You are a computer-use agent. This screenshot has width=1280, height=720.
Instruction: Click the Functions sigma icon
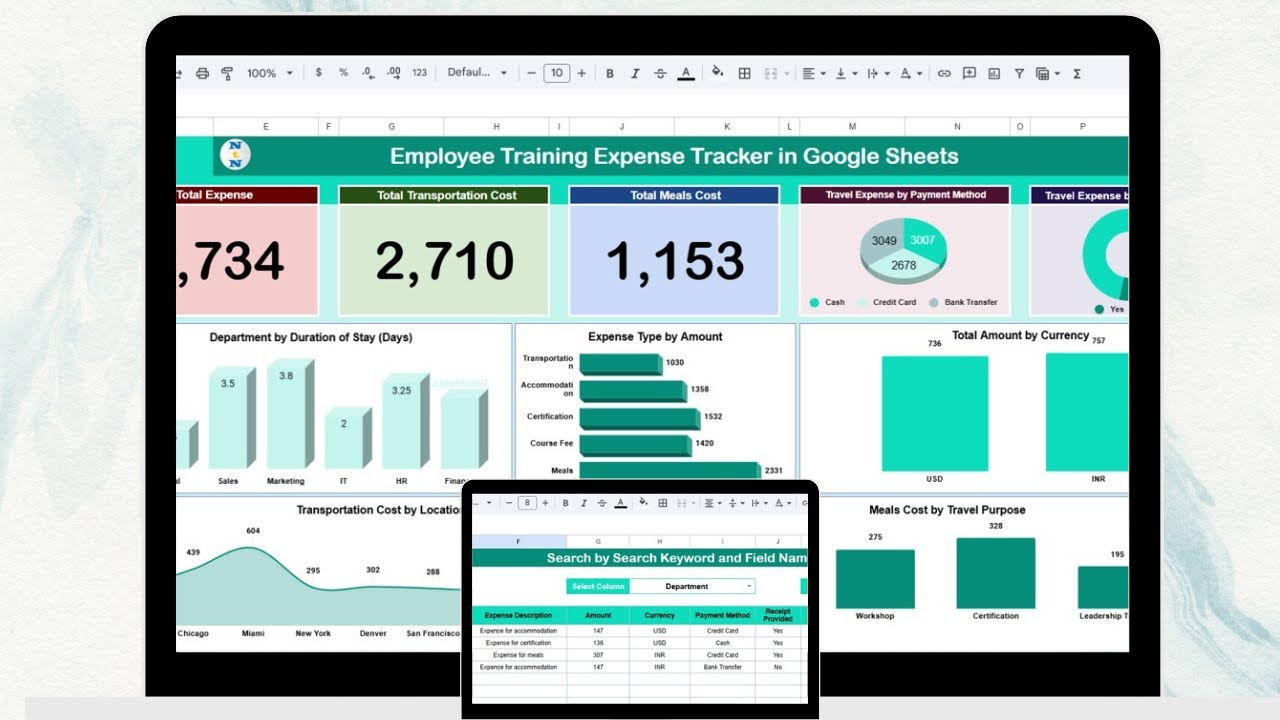[x=1077, y=73]
